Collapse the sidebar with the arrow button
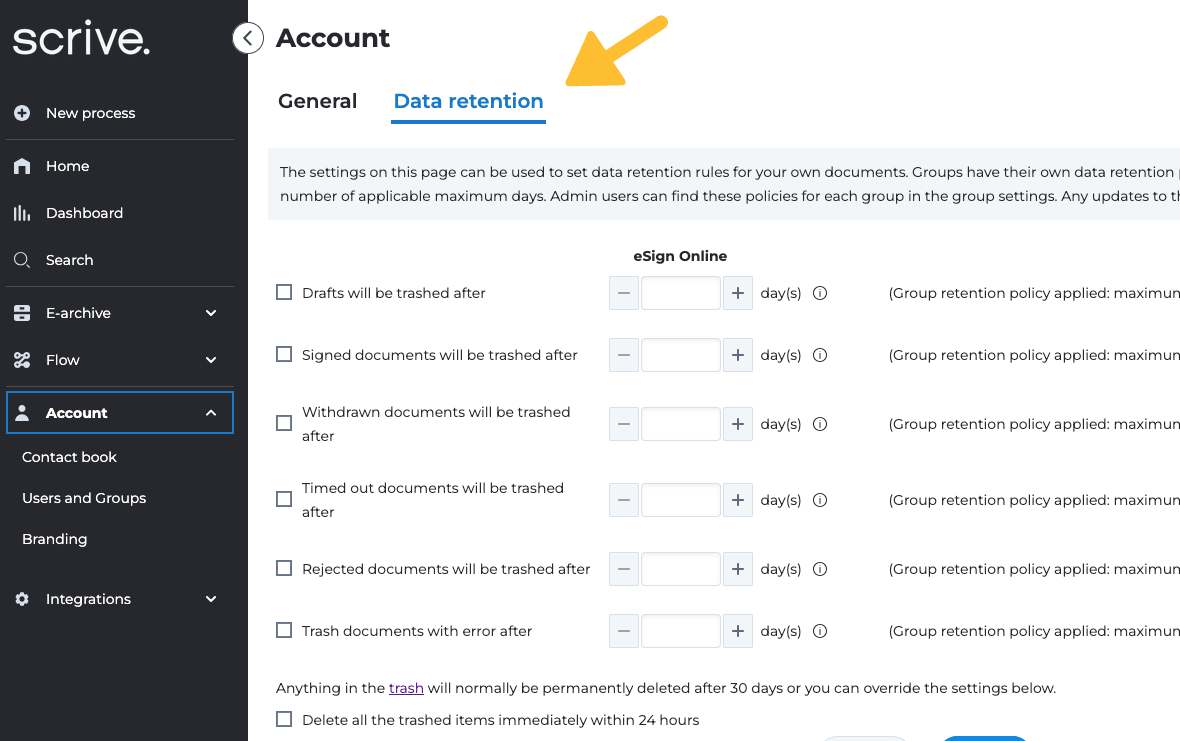 [247, 38]
